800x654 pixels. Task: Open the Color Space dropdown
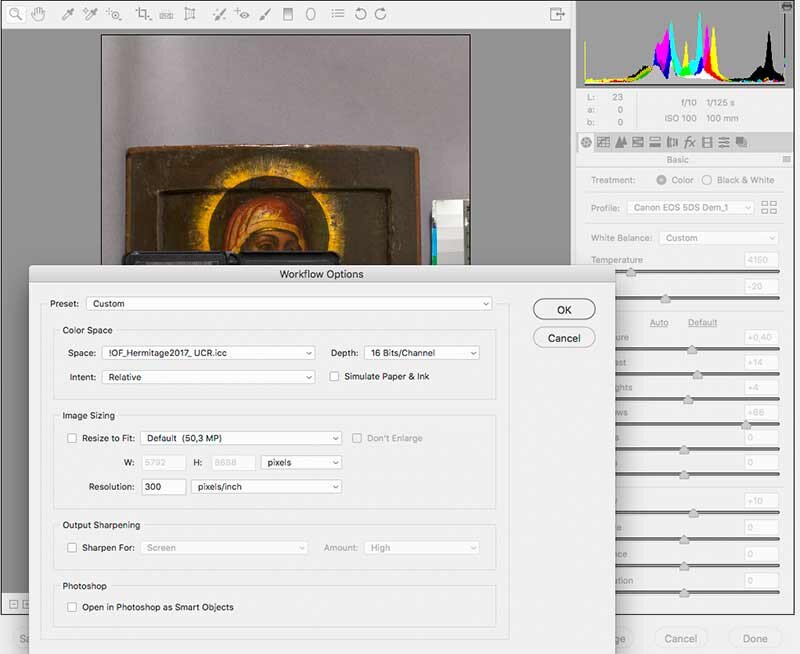pos(207,353)
